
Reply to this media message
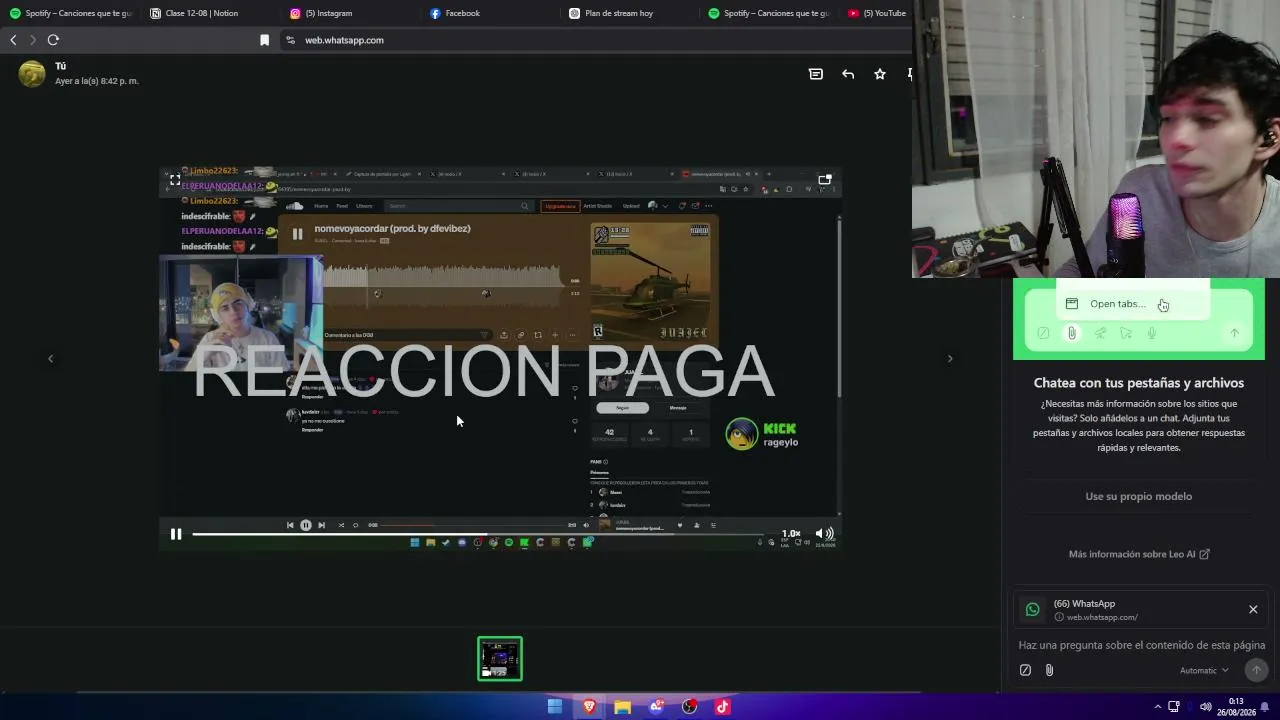848,74
